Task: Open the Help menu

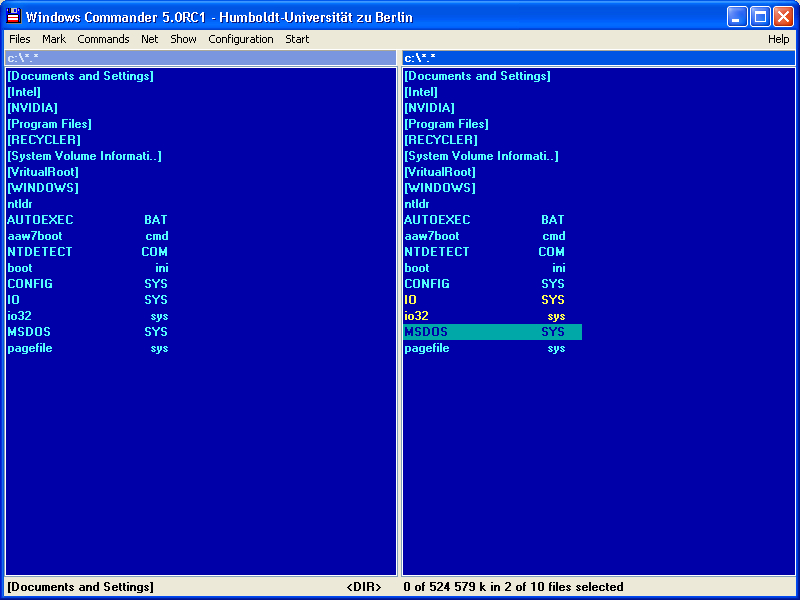Action: [x=779, y=39]
